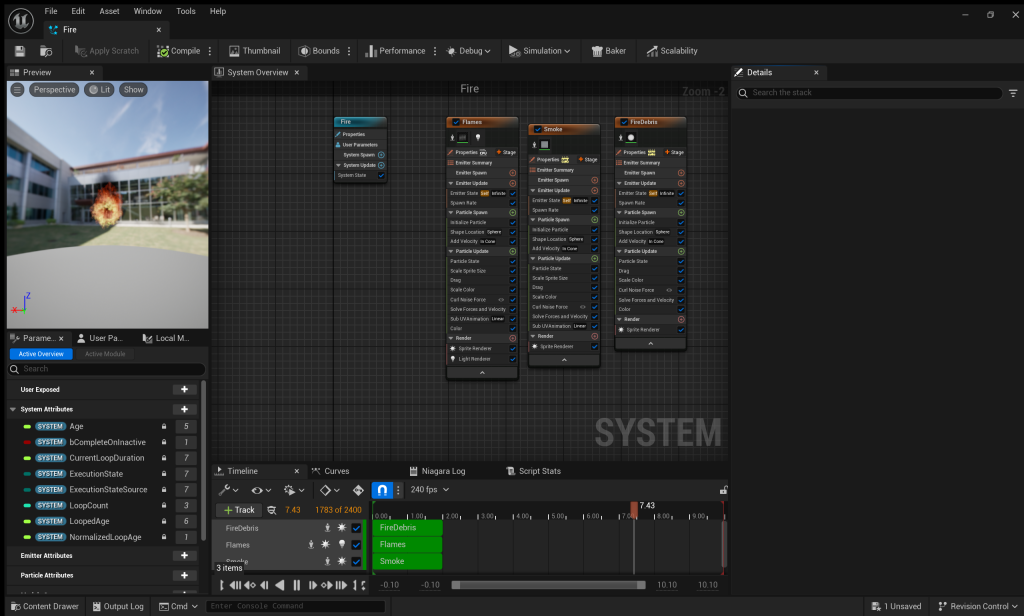Viewport: 1024px width, 616px height.
Task: Open Performance stats in the toolbar
Action: (x=395, y=51)
